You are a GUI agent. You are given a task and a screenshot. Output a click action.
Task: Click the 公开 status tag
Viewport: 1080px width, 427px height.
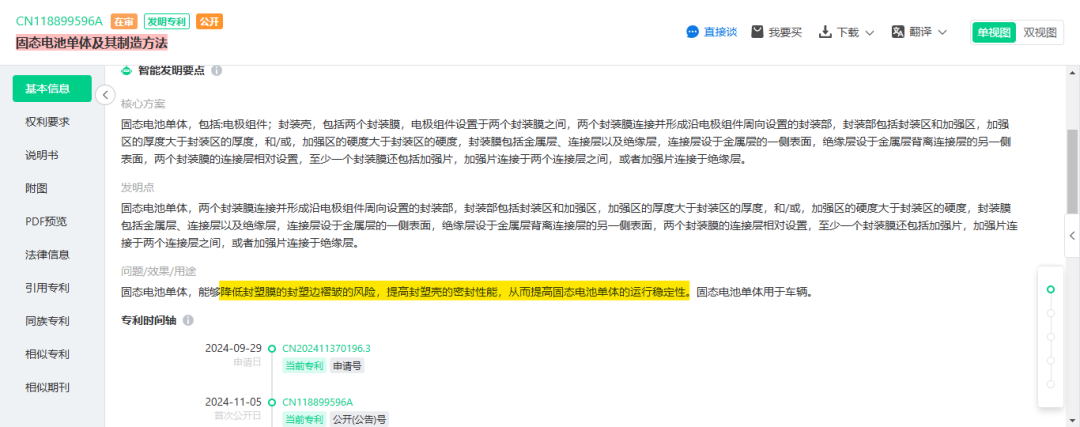click(209, 21)
